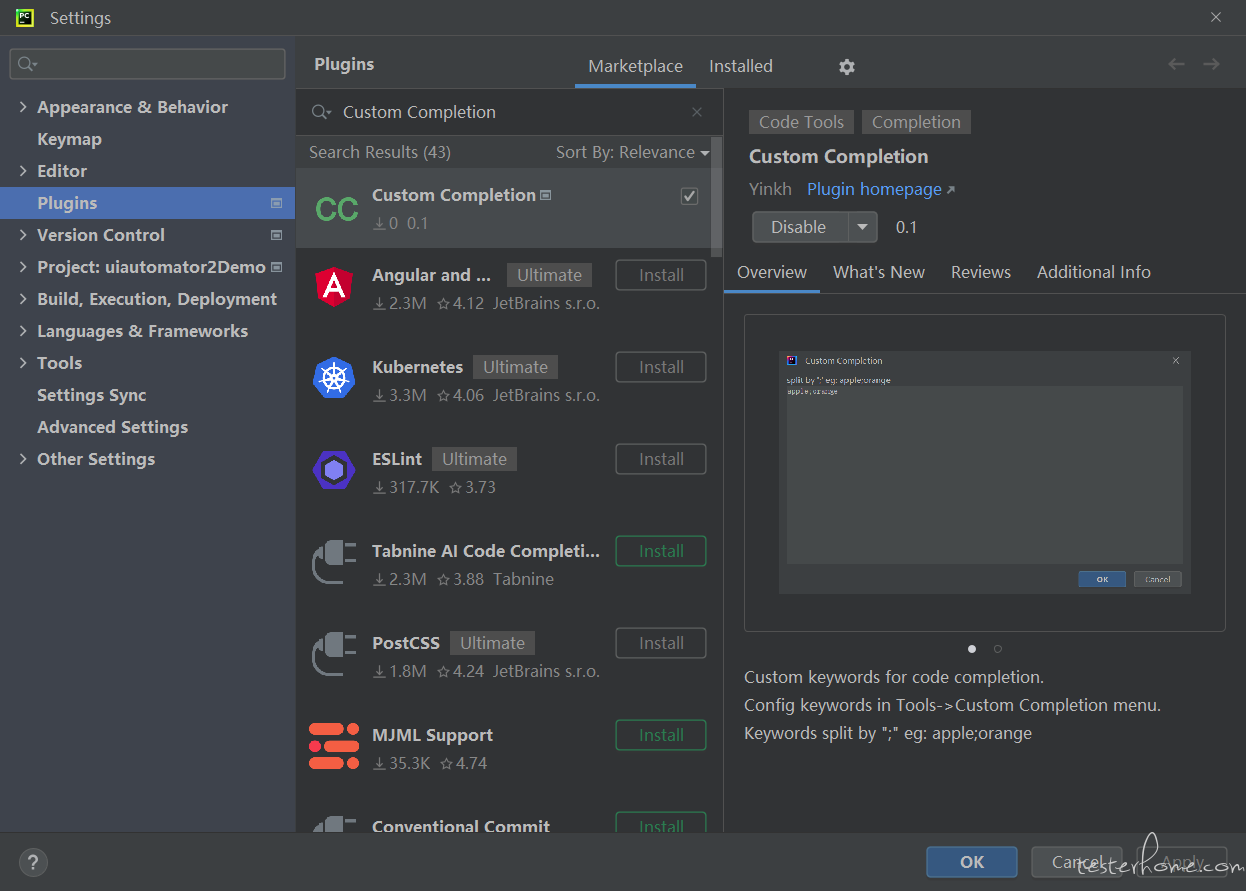This screenshot has width=1246, height=891.
Task: Open the Sort By: Relevance dropdown
Action: (x=632, y=152)
